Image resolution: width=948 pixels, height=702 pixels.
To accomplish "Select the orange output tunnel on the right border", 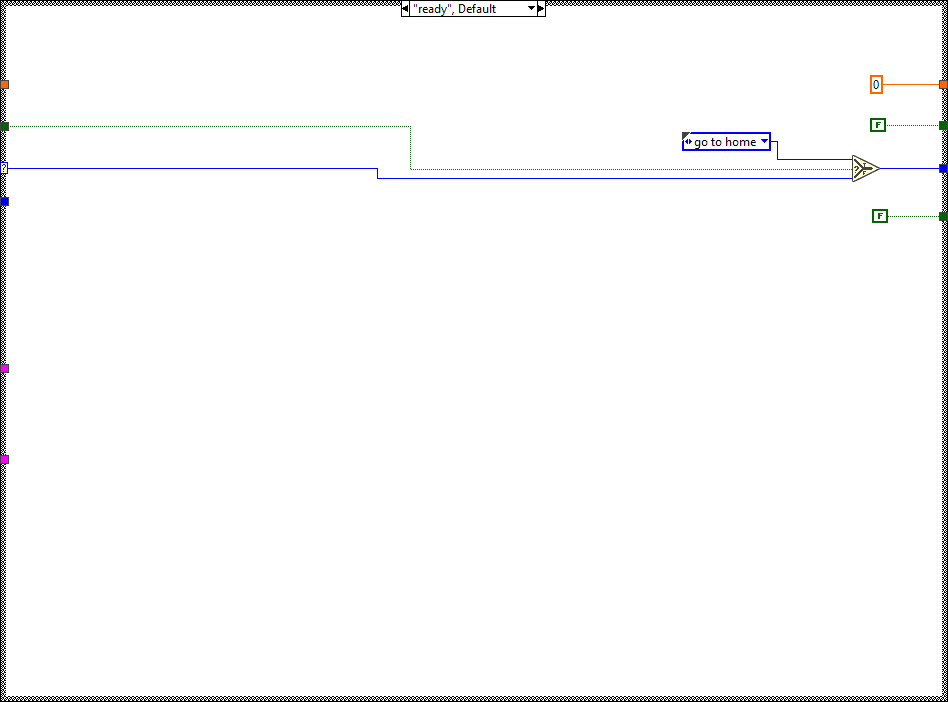I will [x=943, y=85].
